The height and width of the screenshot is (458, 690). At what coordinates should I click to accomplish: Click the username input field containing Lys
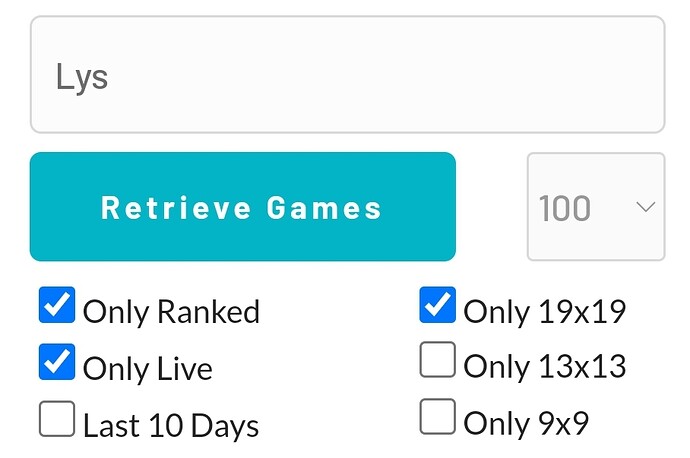pos(346,75)
